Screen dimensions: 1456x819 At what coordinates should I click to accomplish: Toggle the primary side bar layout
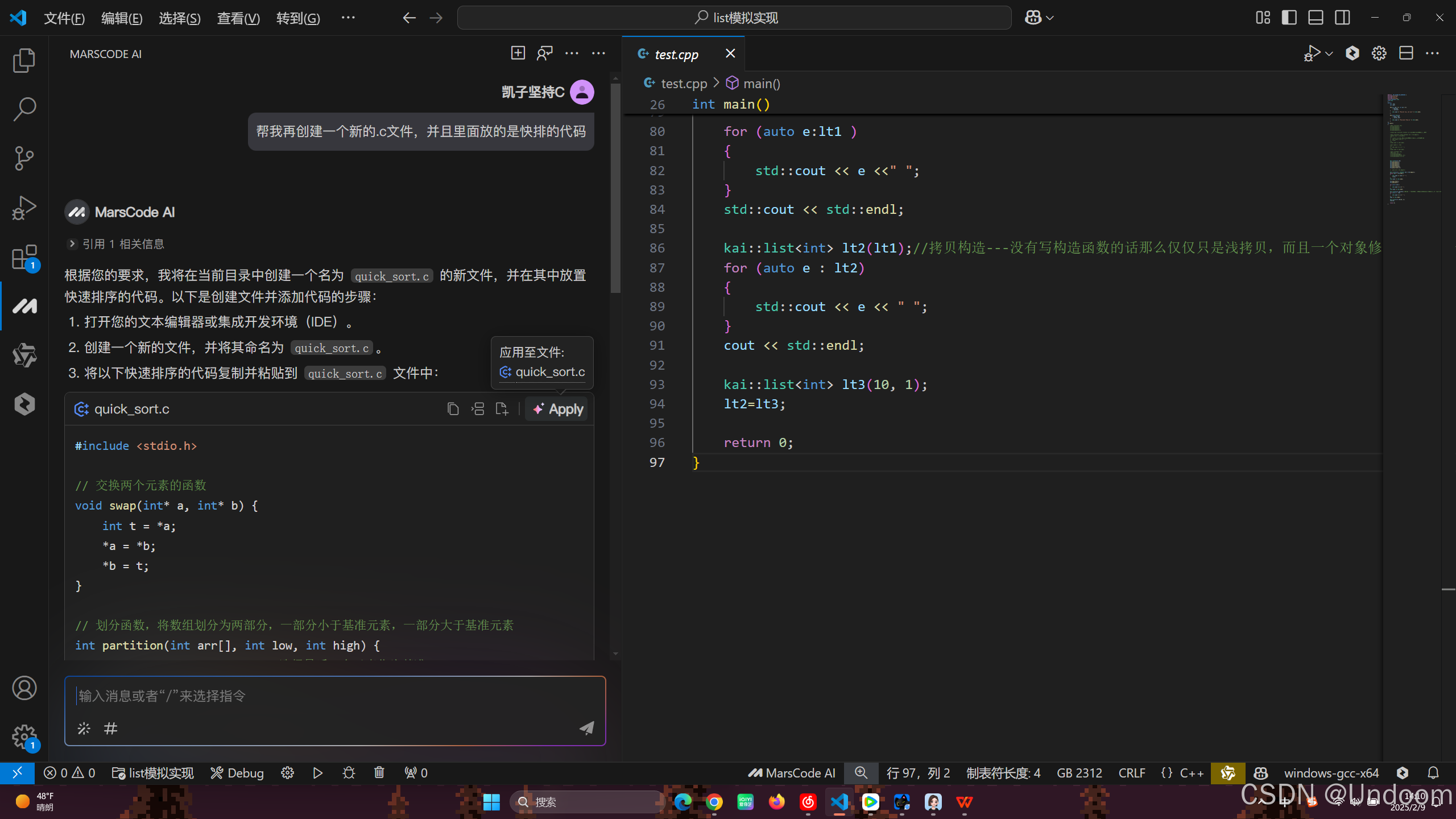1289,18
